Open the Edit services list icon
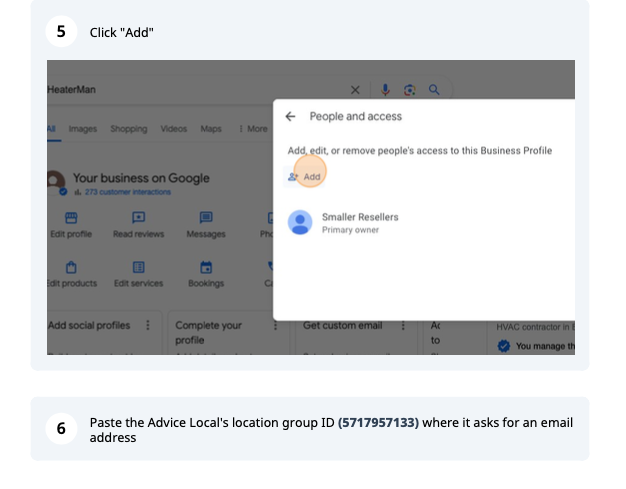The height and width of the screenshot is (489, 626). (x=139, y=267)
